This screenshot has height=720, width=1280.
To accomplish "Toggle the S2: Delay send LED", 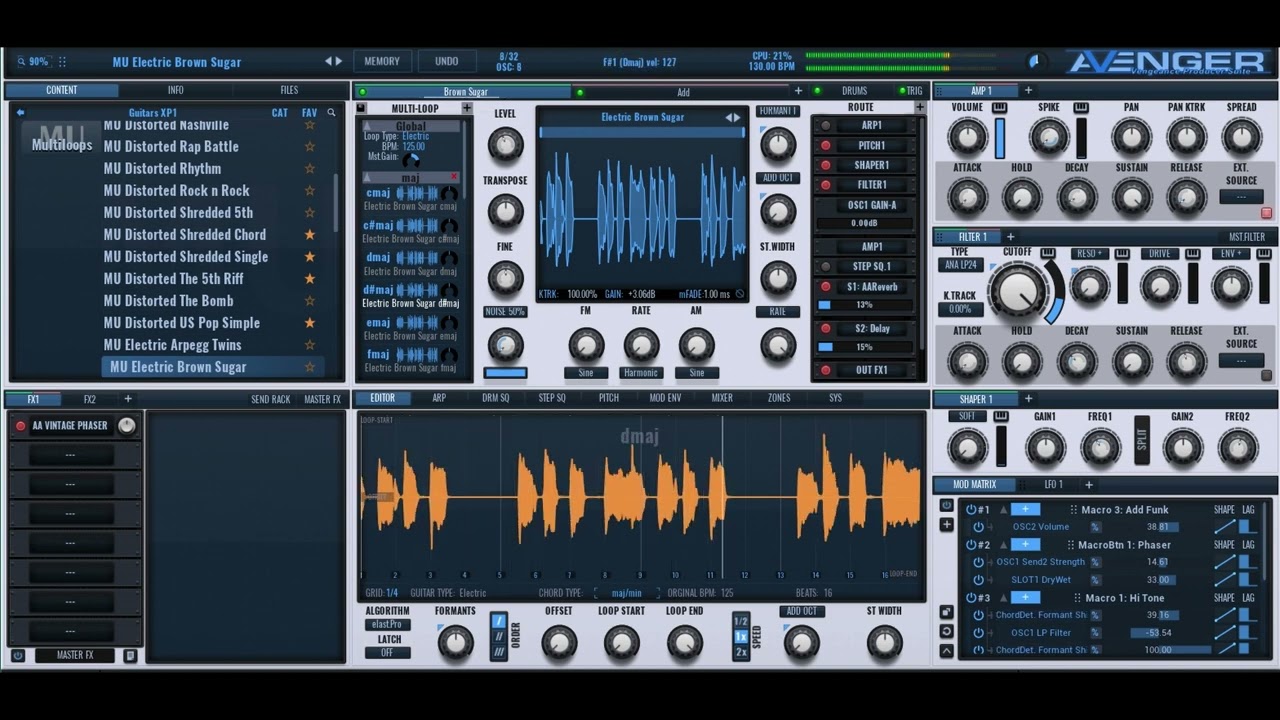I will (x=826, y=328).
